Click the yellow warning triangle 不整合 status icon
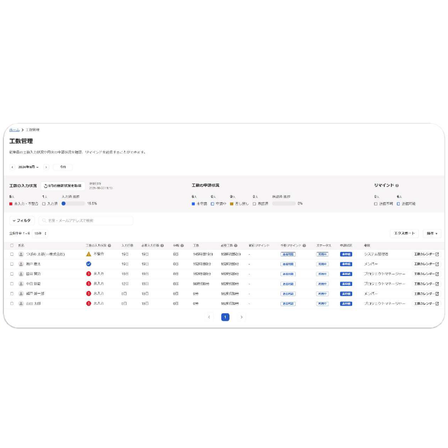This screenshot has height=448, width=448. click(x=88, y=254)
